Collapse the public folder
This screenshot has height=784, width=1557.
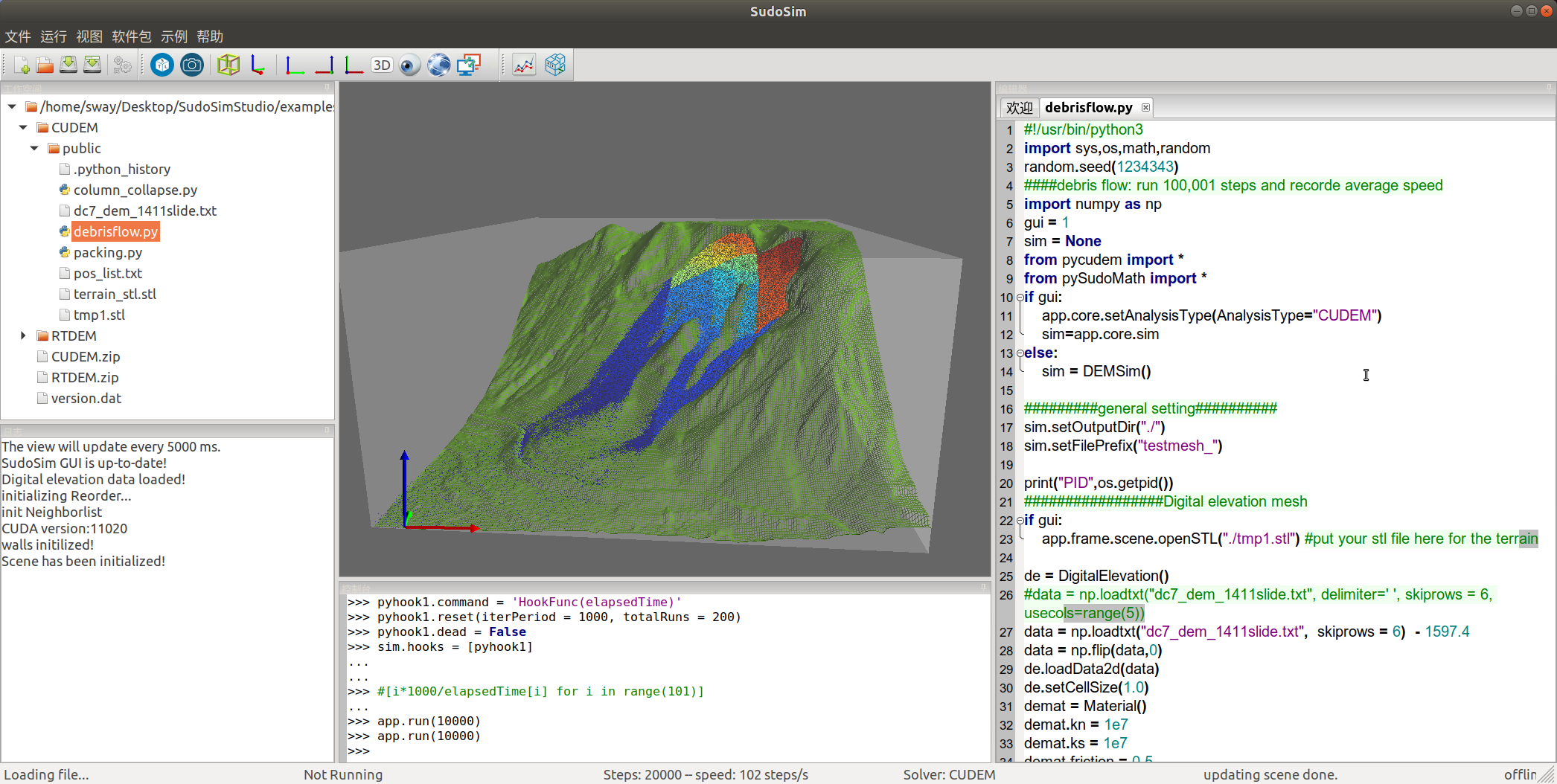click(34, 149)
